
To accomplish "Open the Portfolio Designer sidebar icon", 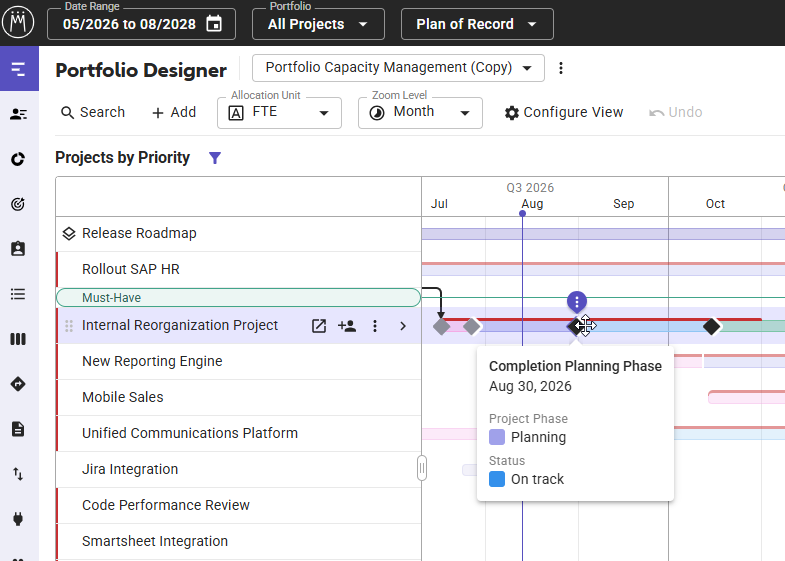I will pyautogui.click(x=19, y=69).
